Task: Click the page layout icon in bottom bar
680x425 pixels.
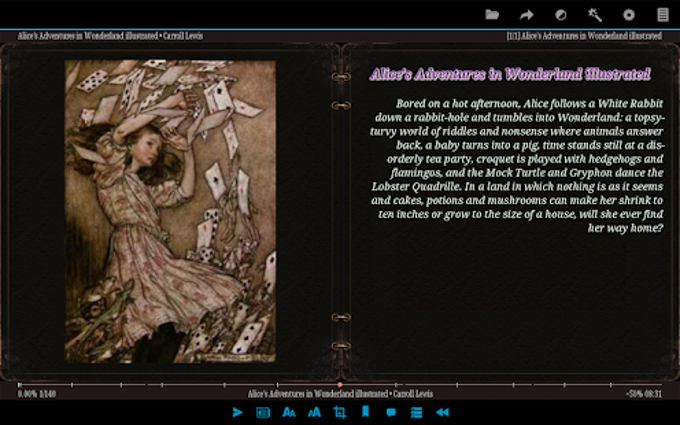Action: click(263, 412)
